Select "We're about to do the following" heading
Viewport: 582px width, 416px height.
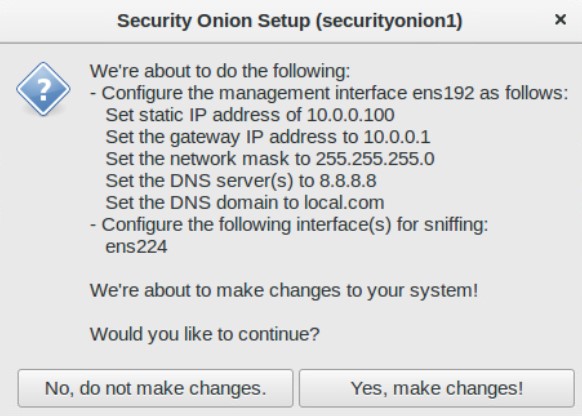pos(220,71)
